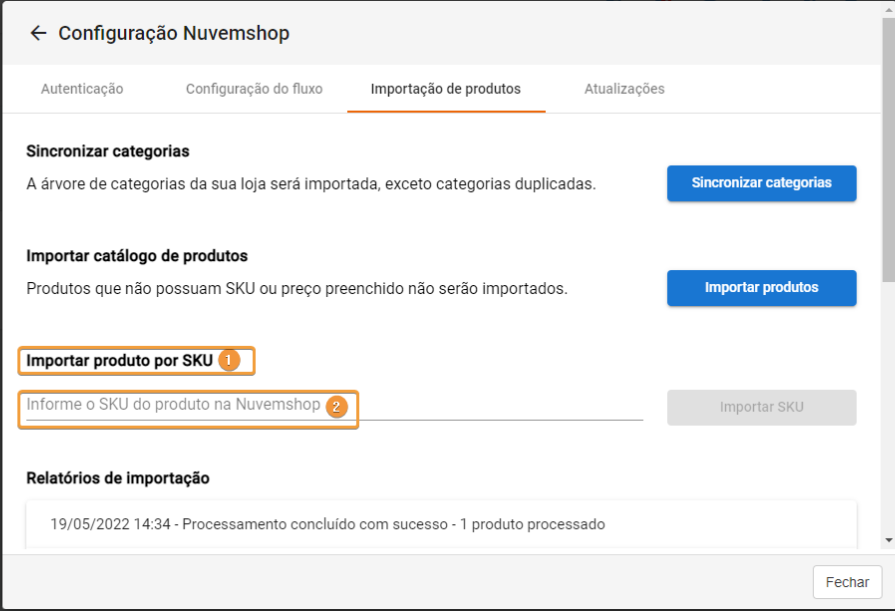Switch to the Autenticação tab
This screenshot has height=611, width=895.
point(82,89)
